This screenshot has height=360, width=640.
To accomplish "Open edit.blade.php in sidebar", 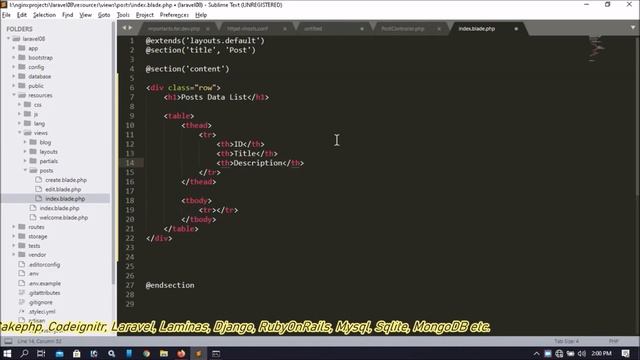I will click(x=63, y=189).
